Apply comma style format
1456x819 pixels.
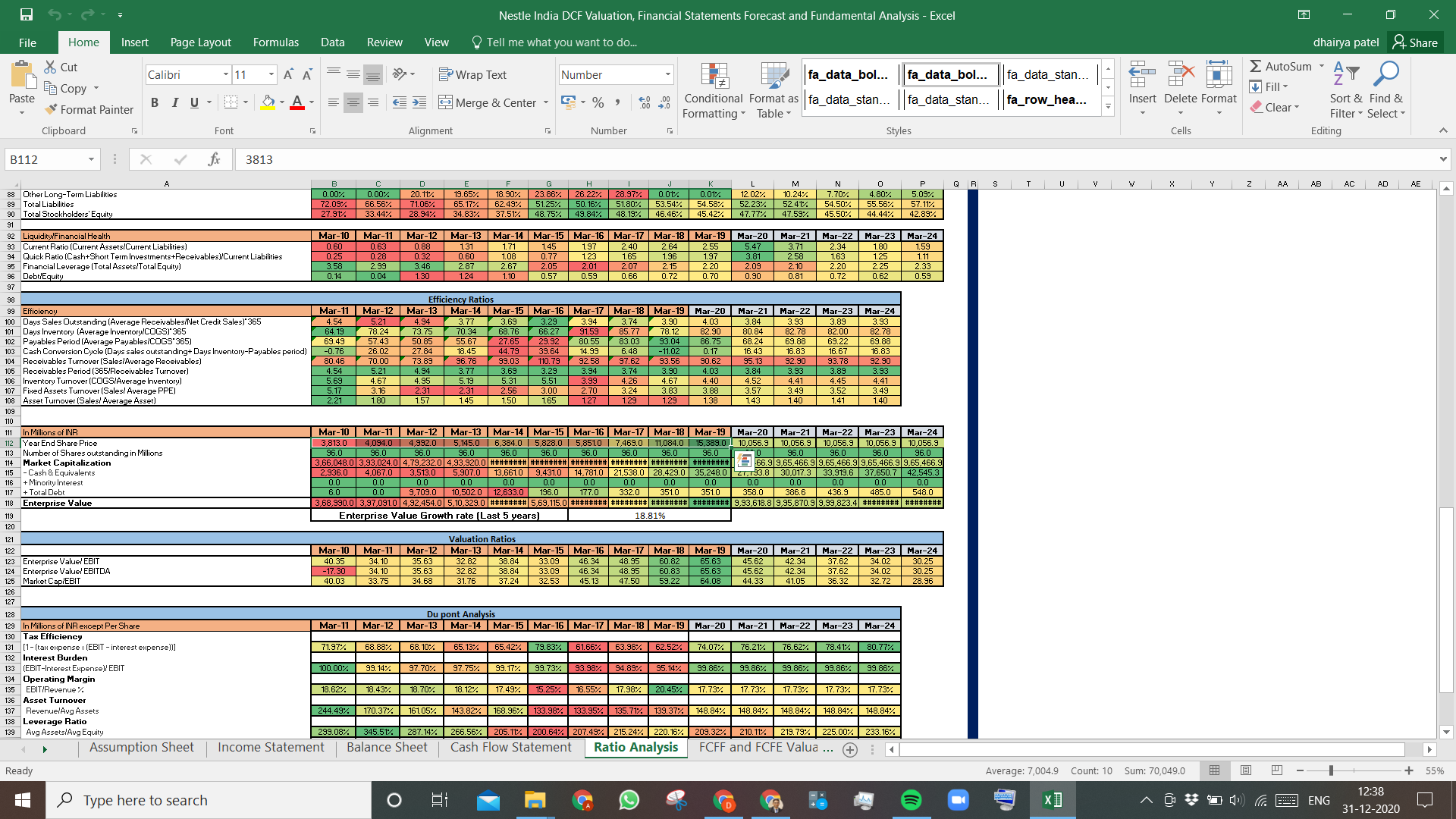pyautogui.click(x=618, y=102)
